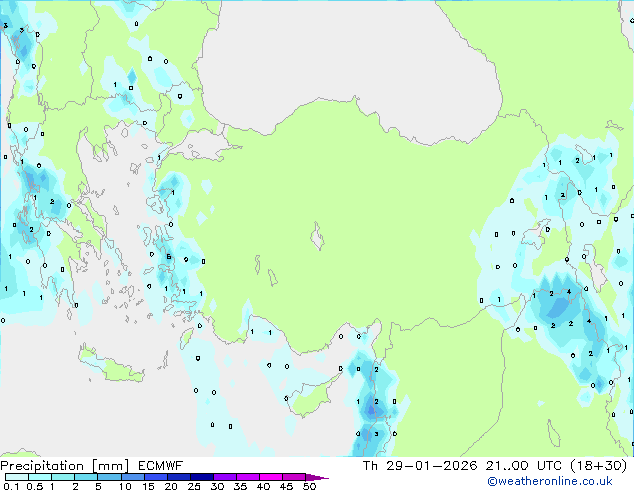
Task: Click legend scale value '25'
Action: tap(194, 486)
